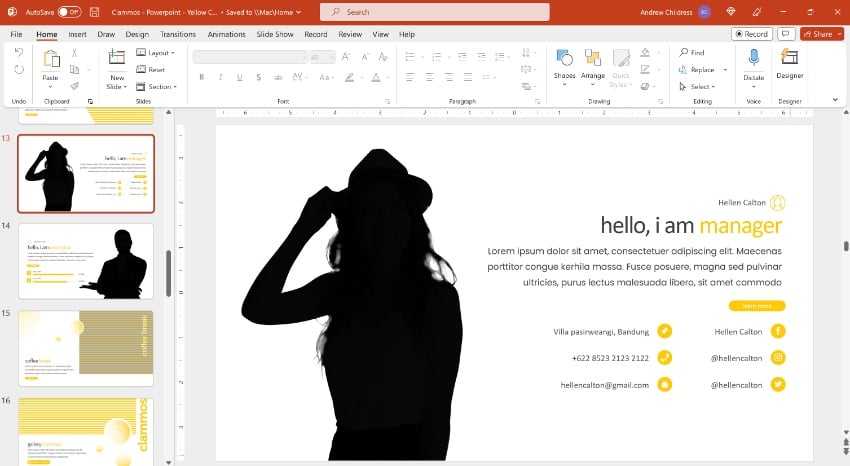Expand the Section dropdown
Image resolution: width=850 pixels, height=466 pixels.
pos(160,86)
